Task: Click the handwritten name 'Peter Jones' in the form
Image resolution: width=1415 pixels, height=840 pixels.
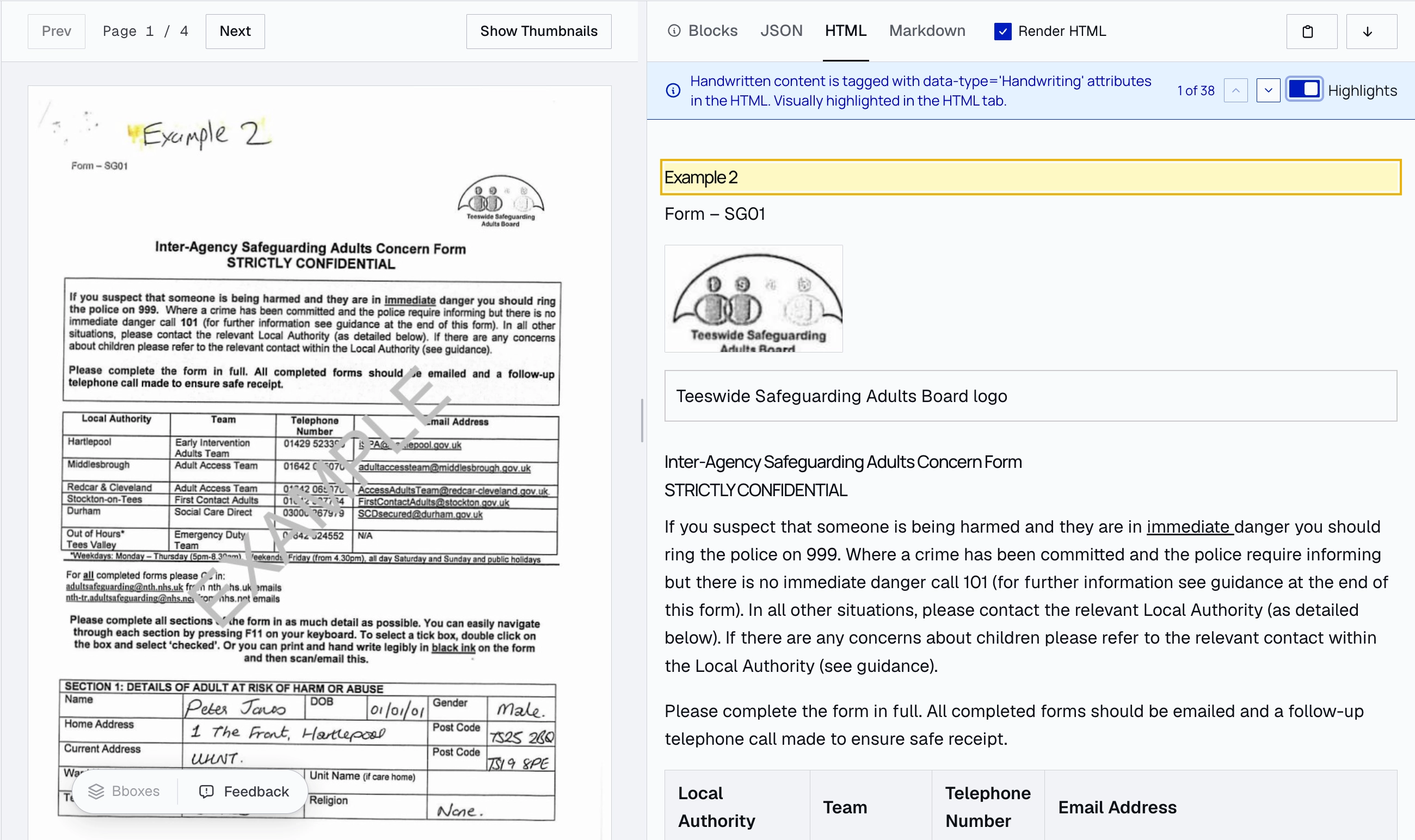Action: tap(236, 708)
